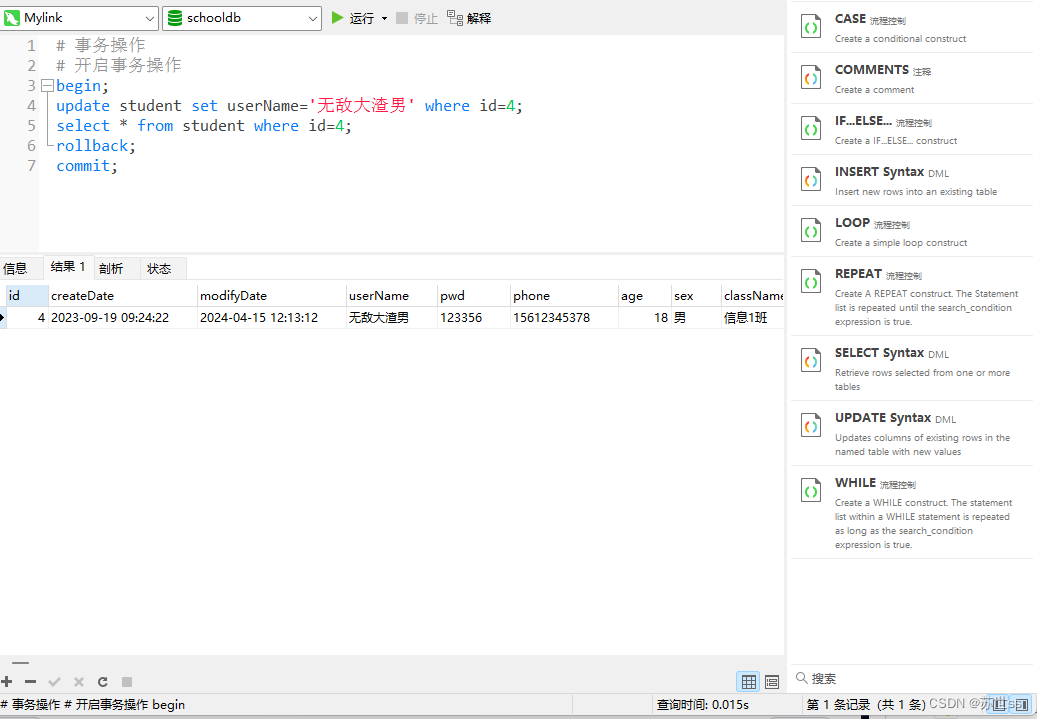The height and width of the screenshot is (719, 1037).
Task: Run the query with the green Run icon
Action: [x=337, y=17]
